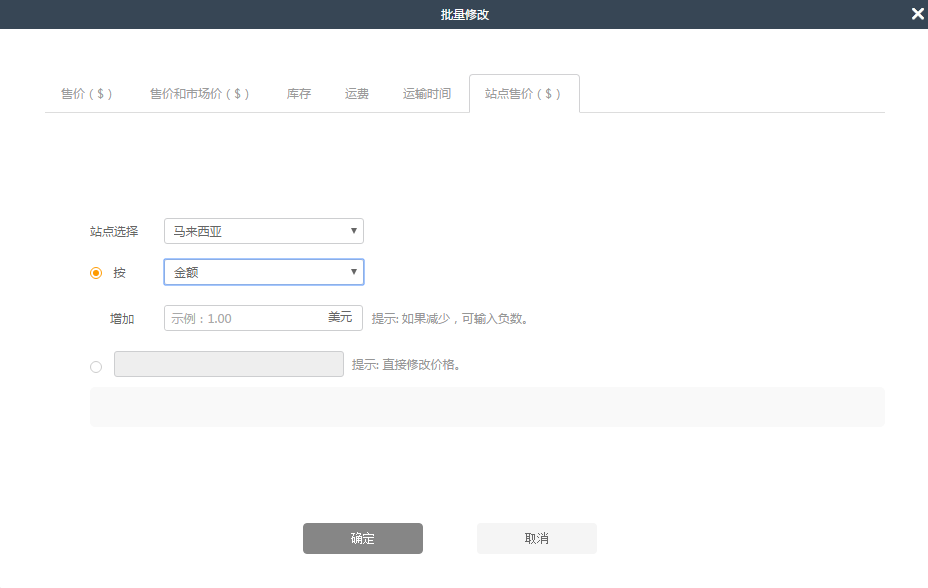Switch to the 售价（$） tab

click(86, 93)
